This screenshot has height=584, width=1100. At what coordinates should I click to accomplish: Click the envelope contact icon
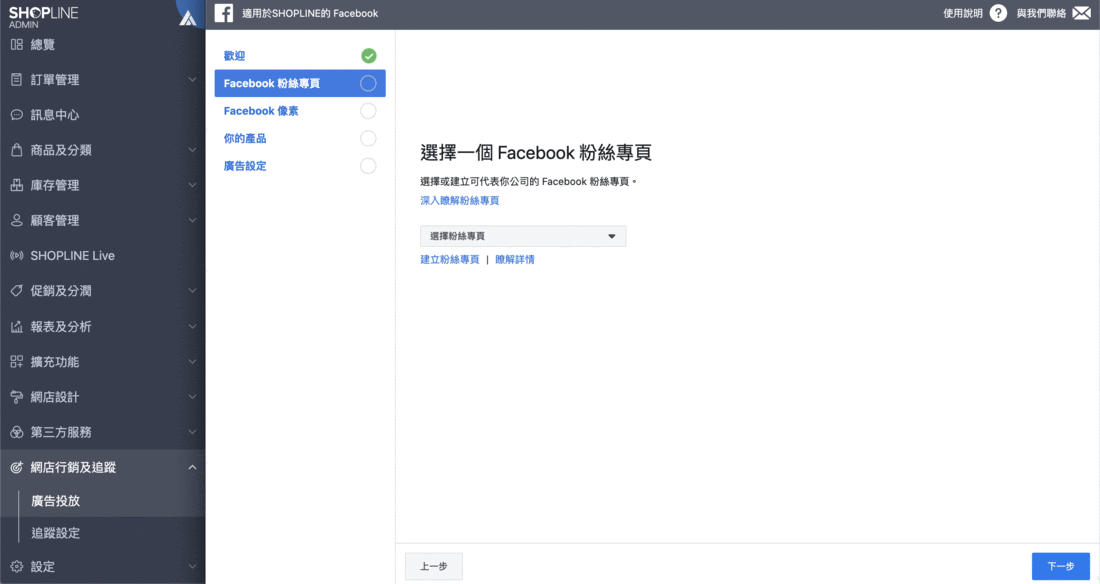click(x=1081, y=13)
